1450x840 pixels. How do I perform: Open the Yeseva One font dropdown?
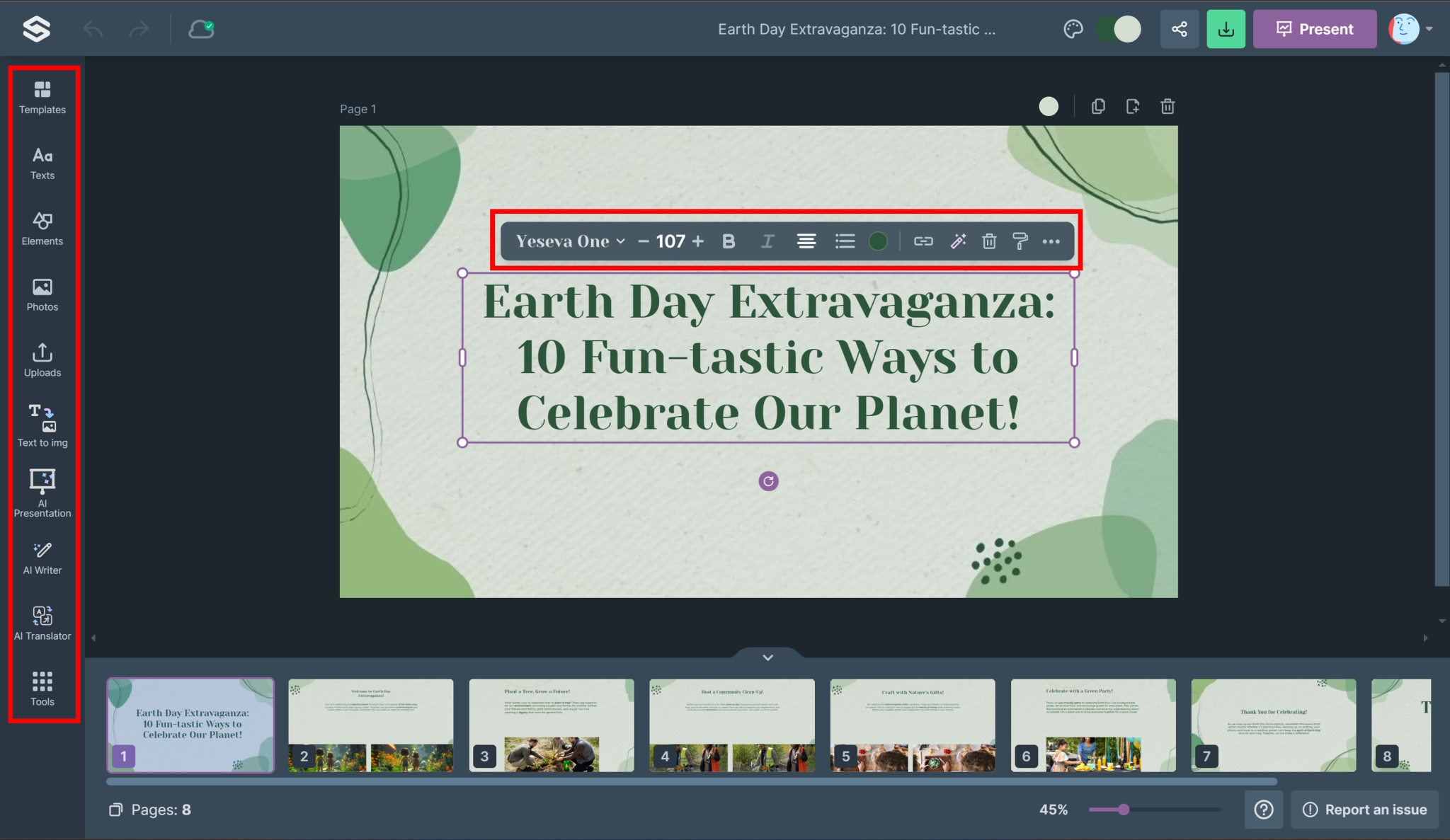pyautogui.click(x=570, y=241)
